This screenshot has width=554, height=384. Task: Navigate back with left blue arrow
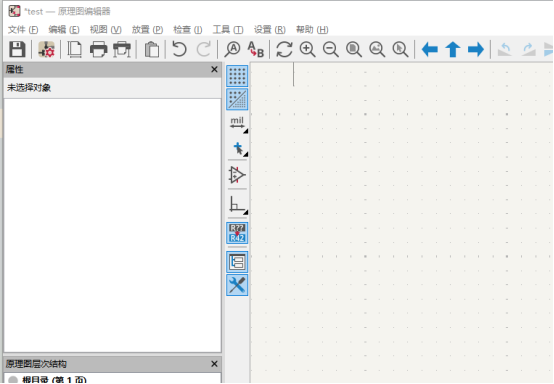coord(430,49)
